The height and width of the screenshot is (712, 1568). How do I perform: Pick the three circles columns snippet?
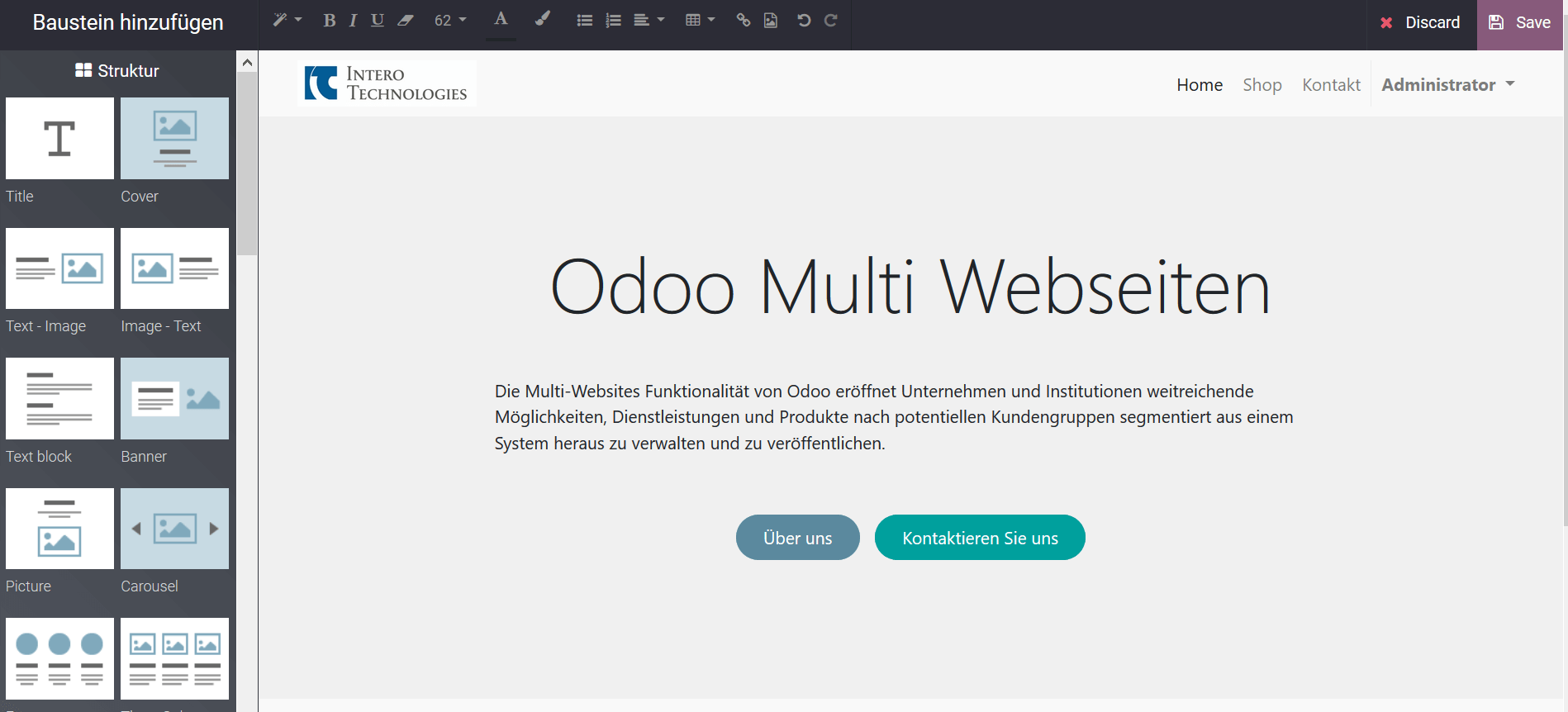(x=59, y=658)
